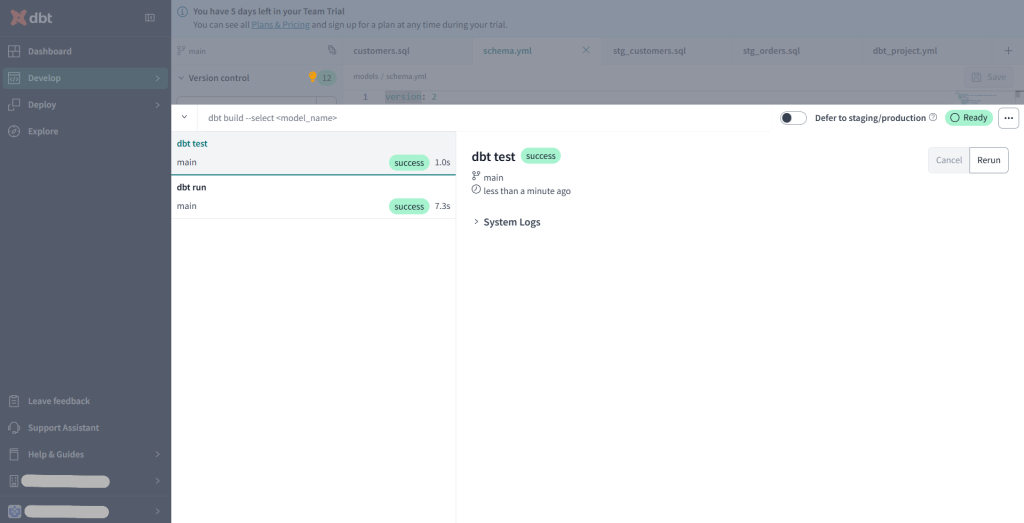Click the clock icon by timestamp
This screenshot has height=523, width=1024.
(x=476, y=190)
